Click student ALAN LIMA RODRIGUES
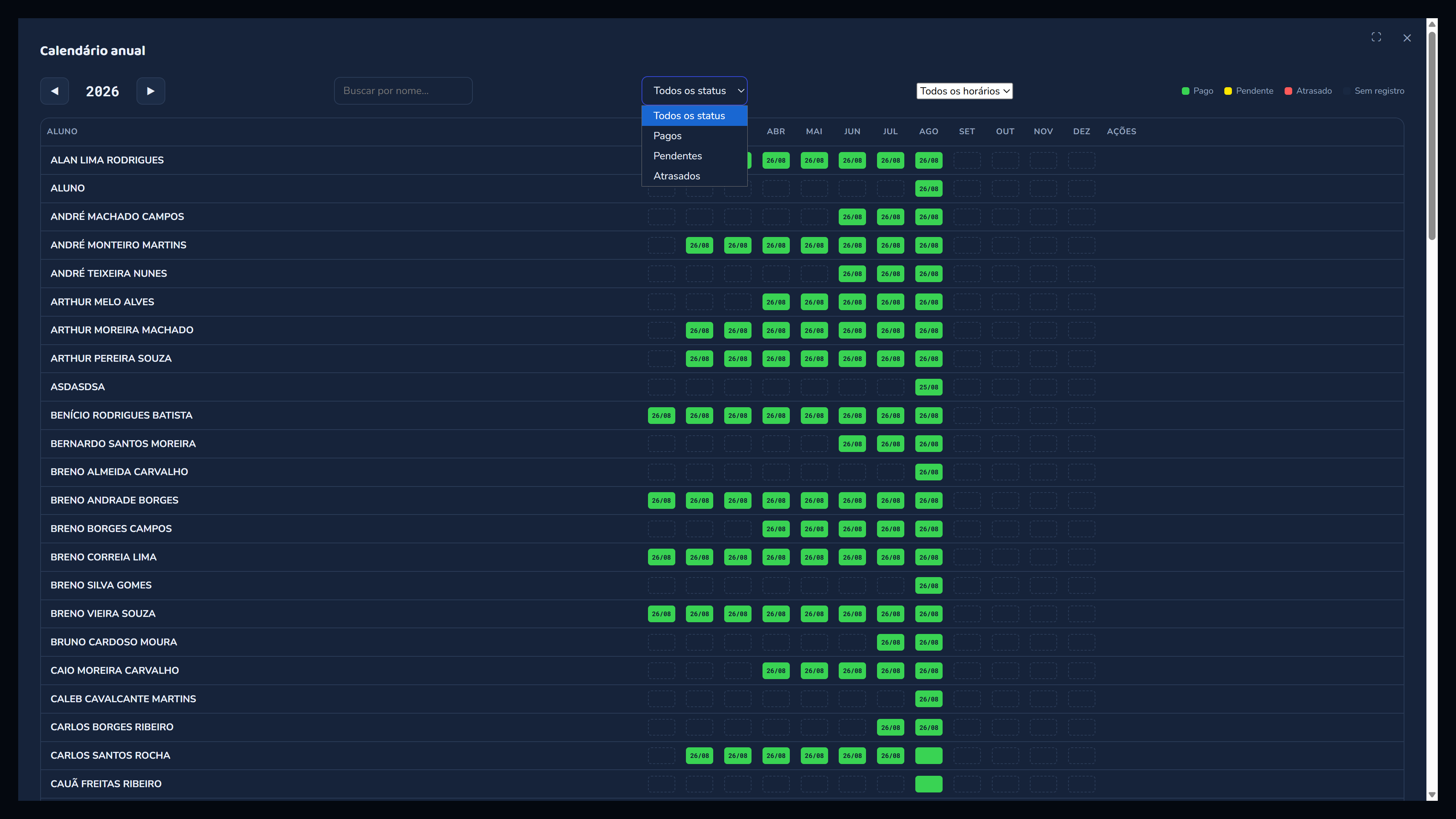This screenshot has width=1456, height=819. coord(107,160)
